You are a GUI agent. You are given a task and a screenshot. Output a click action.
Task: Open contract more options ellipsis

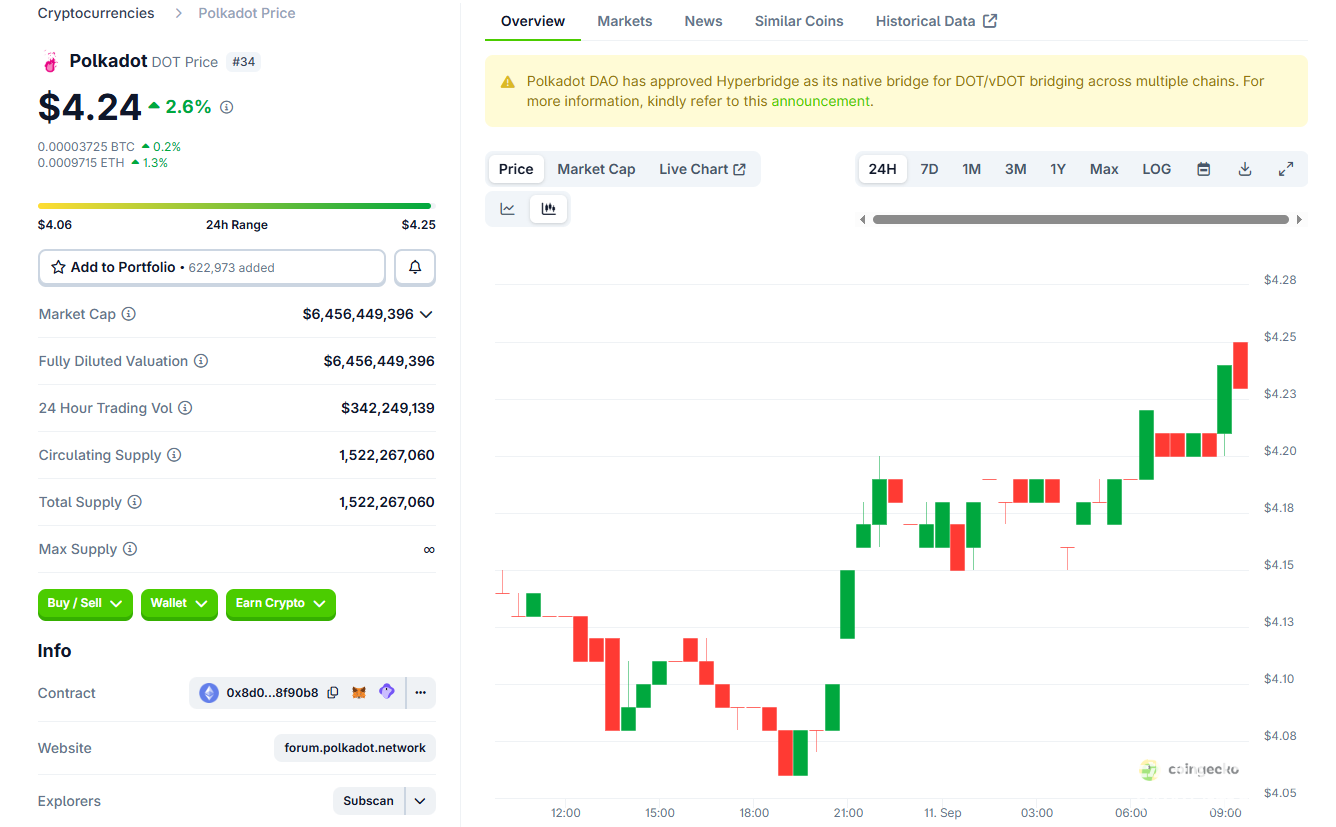click(421, 693)
